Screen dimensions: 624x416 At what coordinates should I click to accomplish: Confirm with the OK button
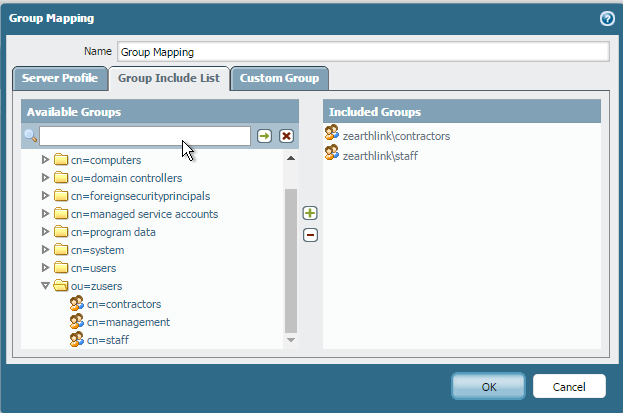tap(488, 386)
